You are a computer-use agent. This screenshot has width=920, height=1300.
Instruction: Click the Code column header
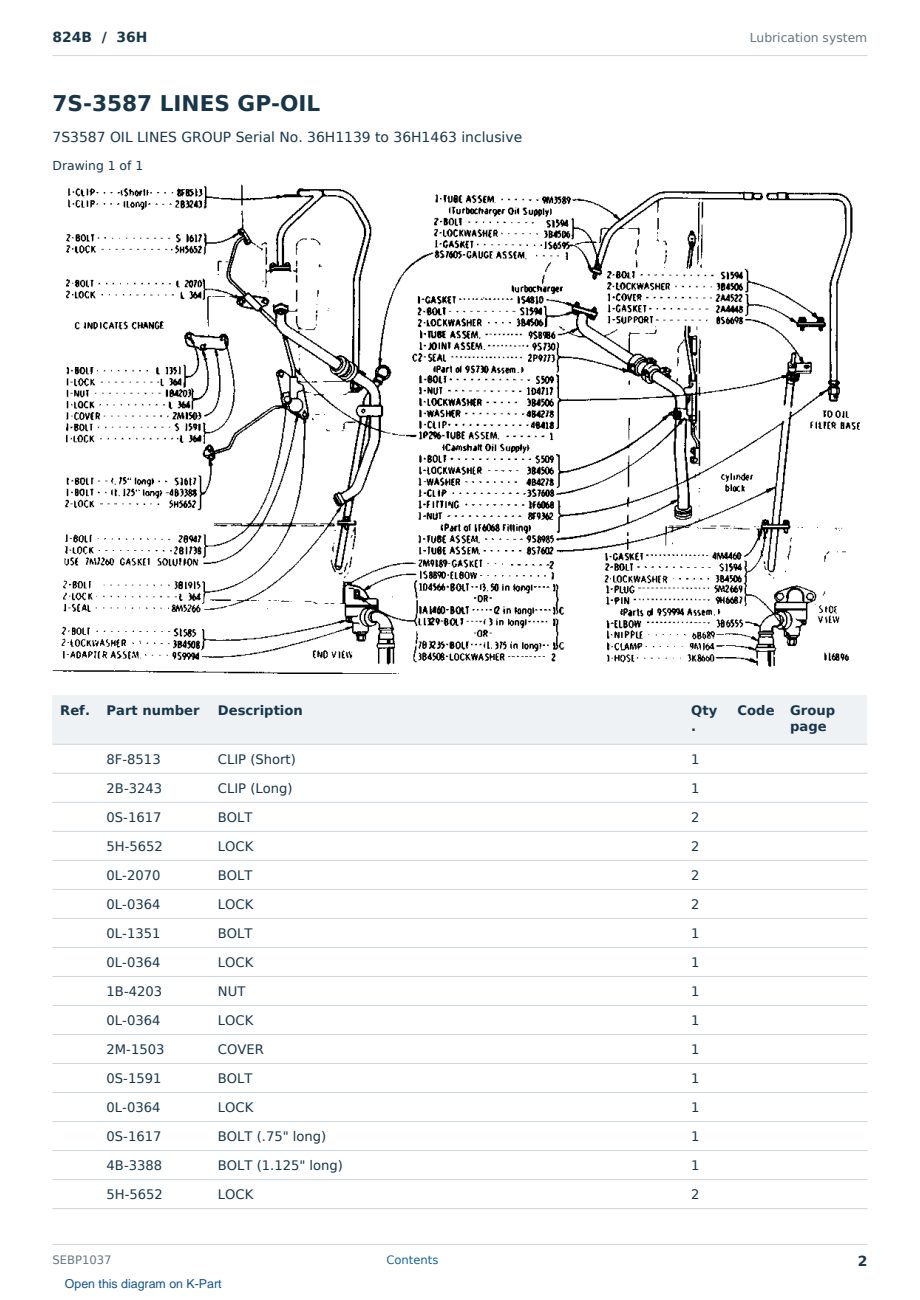coord(756,710)
